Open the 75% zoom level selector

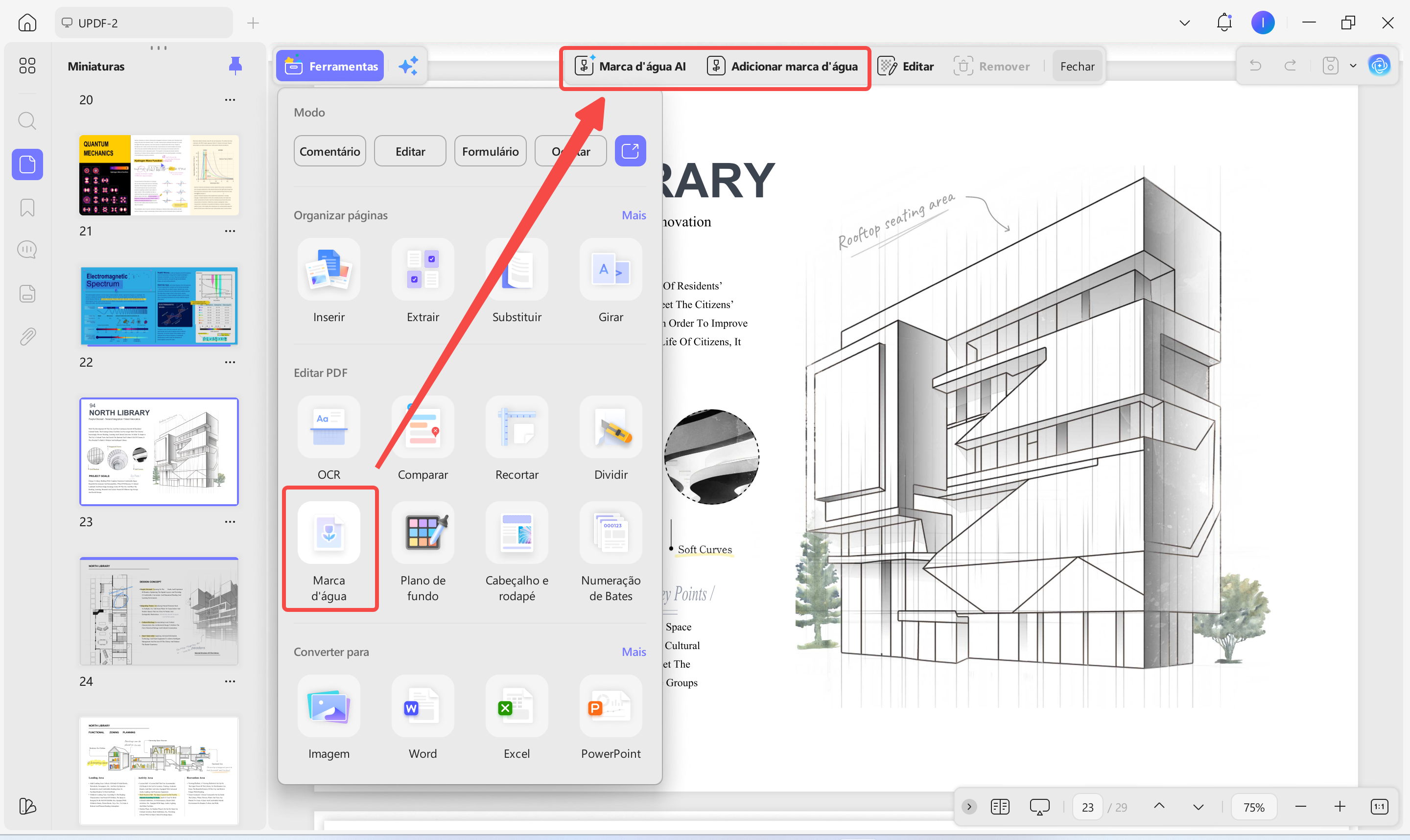(1254, 807)
